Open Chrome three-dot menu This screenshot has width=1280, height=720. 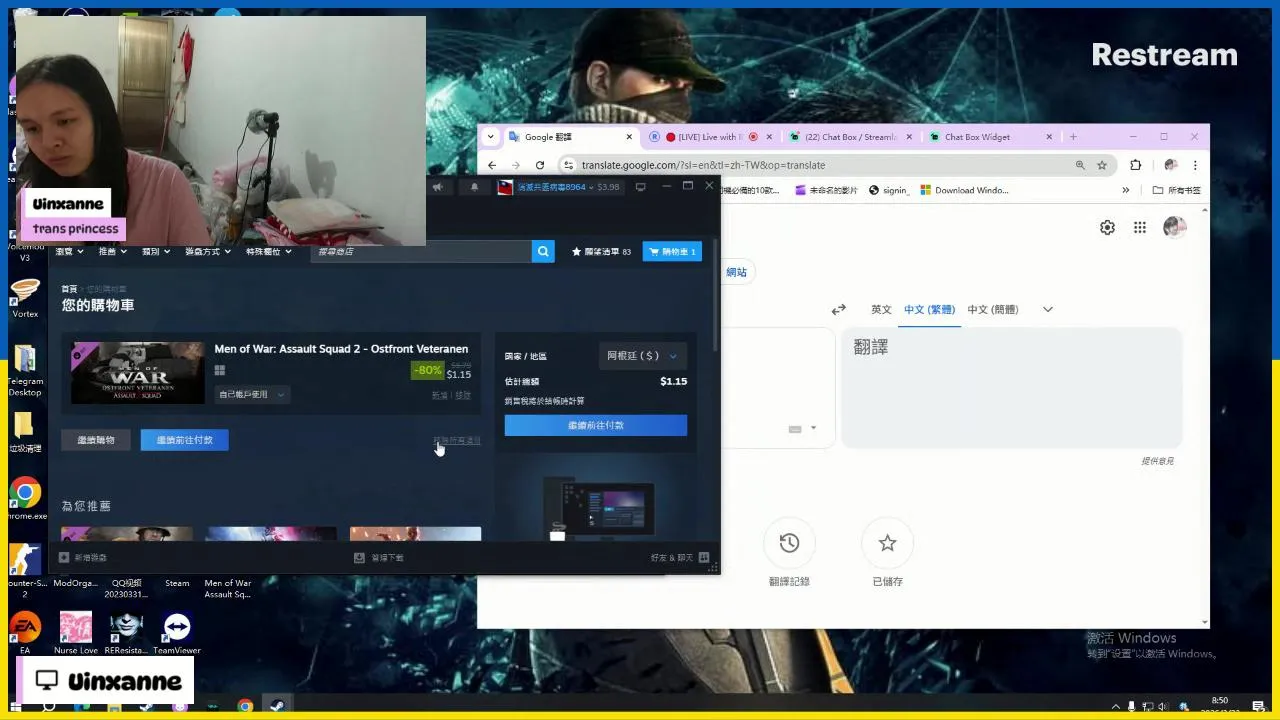click(1195, 165)
